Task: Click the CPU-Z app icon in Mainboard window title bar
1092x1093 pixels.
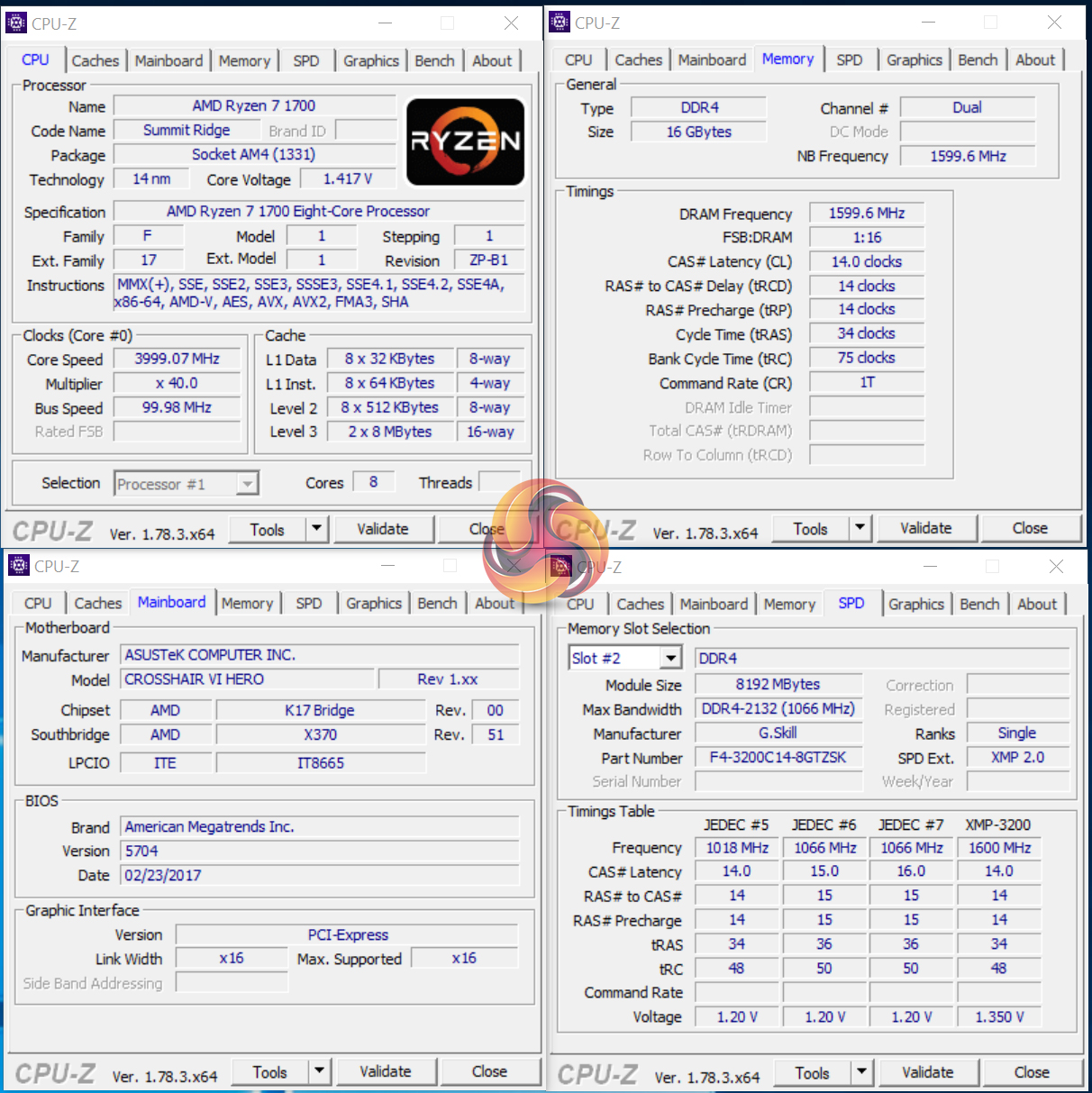Action: 19,565
